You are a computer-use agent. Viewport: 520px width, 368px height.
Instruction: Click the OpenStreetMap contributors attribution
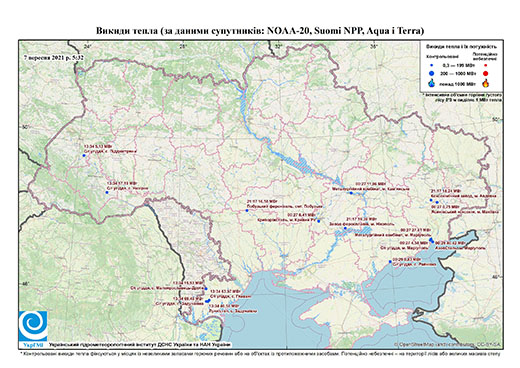(x=447, y=344)
